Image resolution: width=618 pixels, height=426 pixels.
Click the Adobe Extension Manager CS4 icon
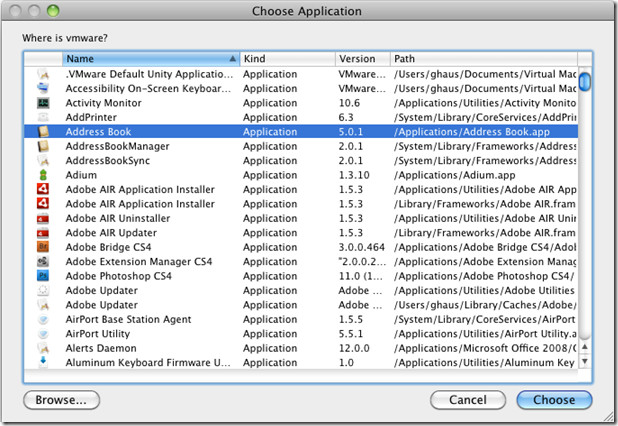pyautogui.click(x=43, y=262)
